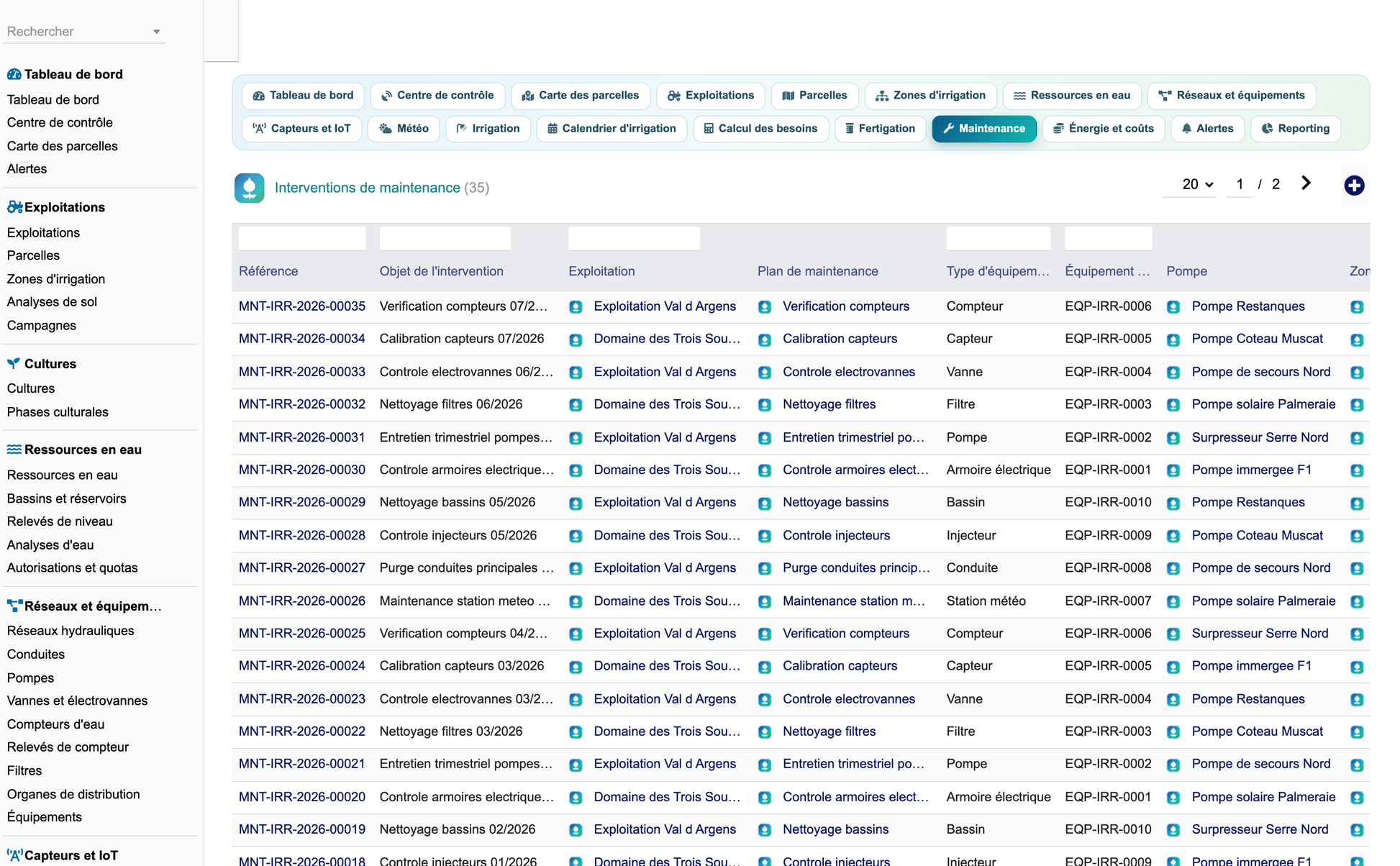Screen dimensions: 1400x866
Task: Switch to Centre de contrôle tab
Action: click(x=437, y=96)
